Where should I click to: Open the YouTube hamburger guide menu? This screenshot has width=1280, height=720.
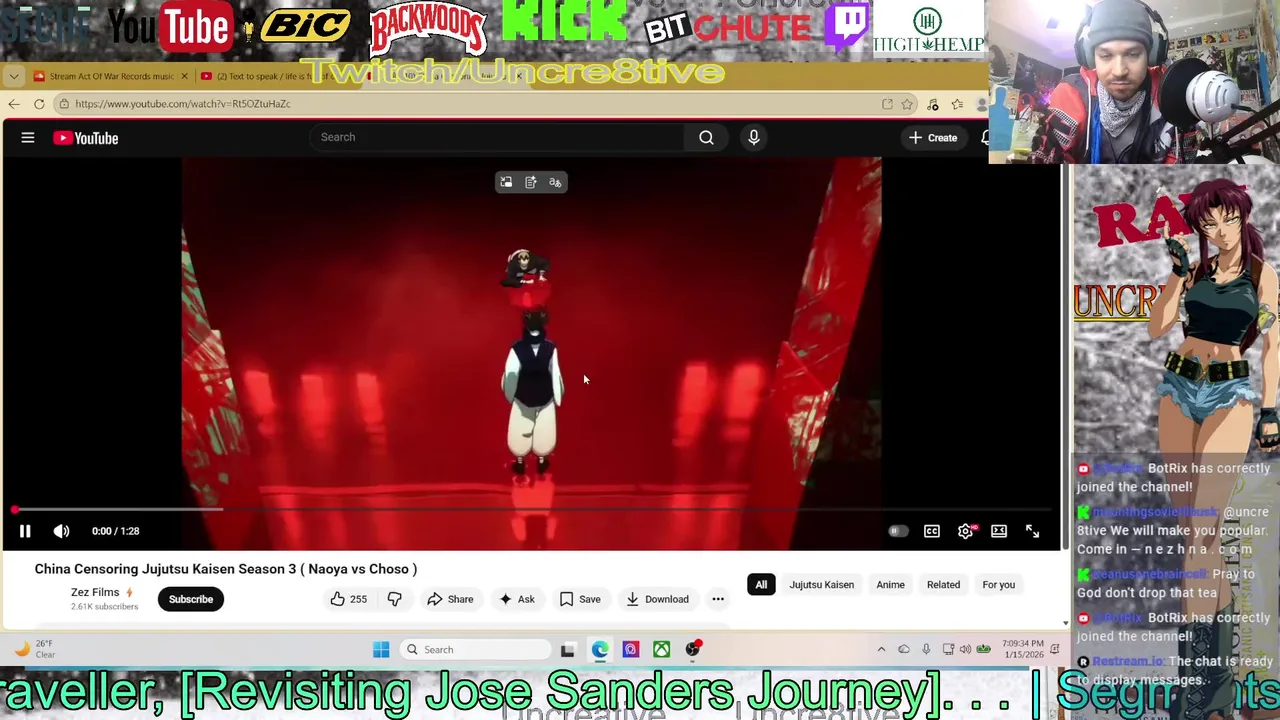tap(28, 138)
